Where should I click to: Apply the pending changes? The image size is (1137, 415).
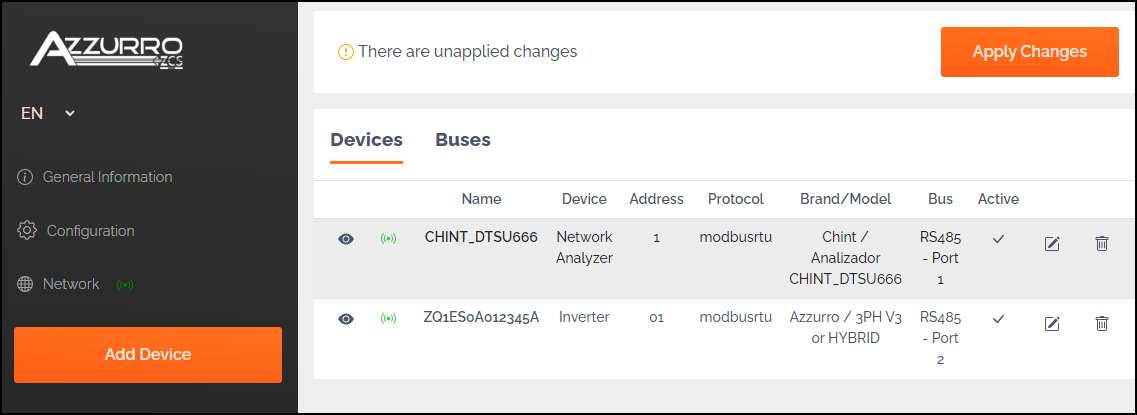(1030, 52)
